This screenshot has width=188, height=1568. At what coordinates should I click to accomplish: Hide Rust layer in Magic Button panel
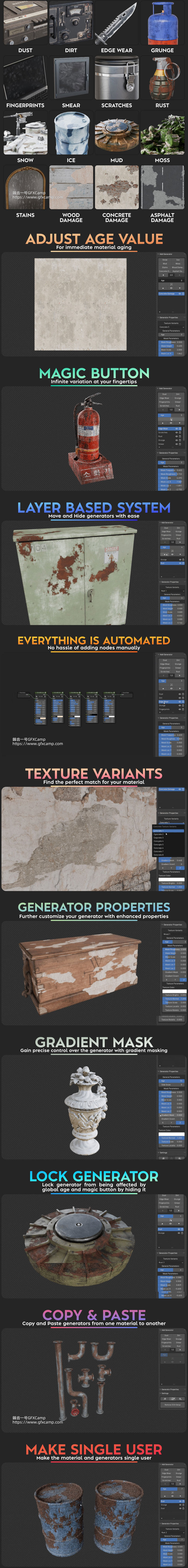[x=177, y=436]
